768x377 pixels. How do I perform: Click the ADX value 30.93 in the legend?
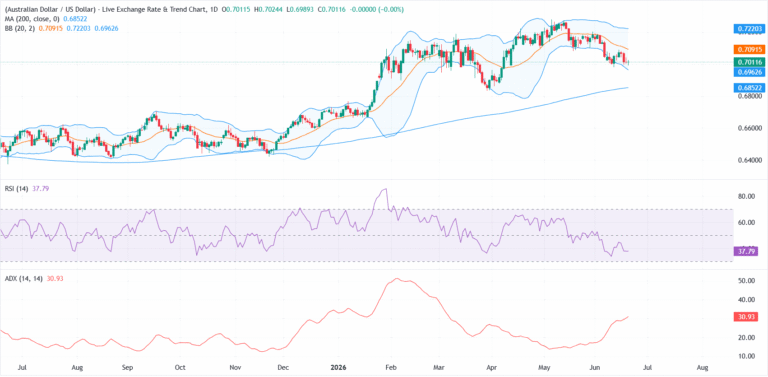pyautogui.click(x=55, y=278)
